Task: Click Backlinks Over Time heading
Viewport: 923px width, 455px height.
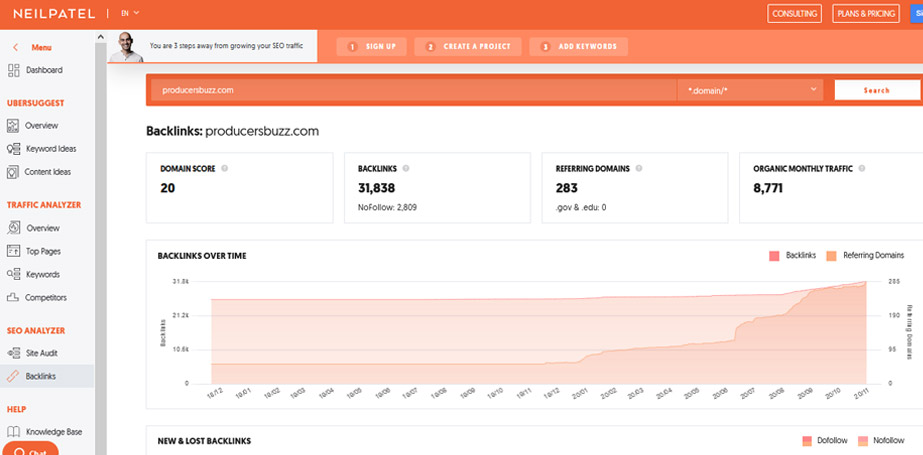Action: (x=202, y=256)
